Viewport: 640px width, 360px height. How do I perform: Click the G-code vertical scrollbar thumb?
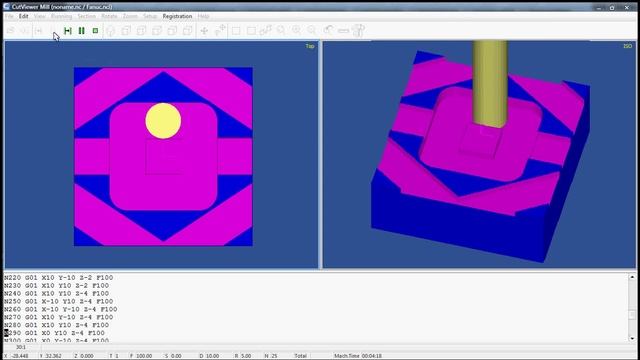[632, 316]
